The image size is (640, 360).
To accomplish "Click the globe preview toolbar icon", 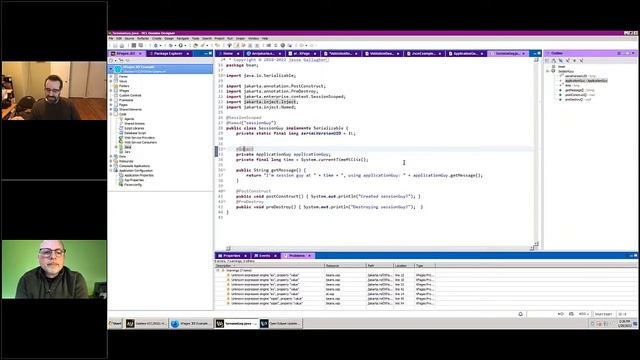I will point(282,45).
